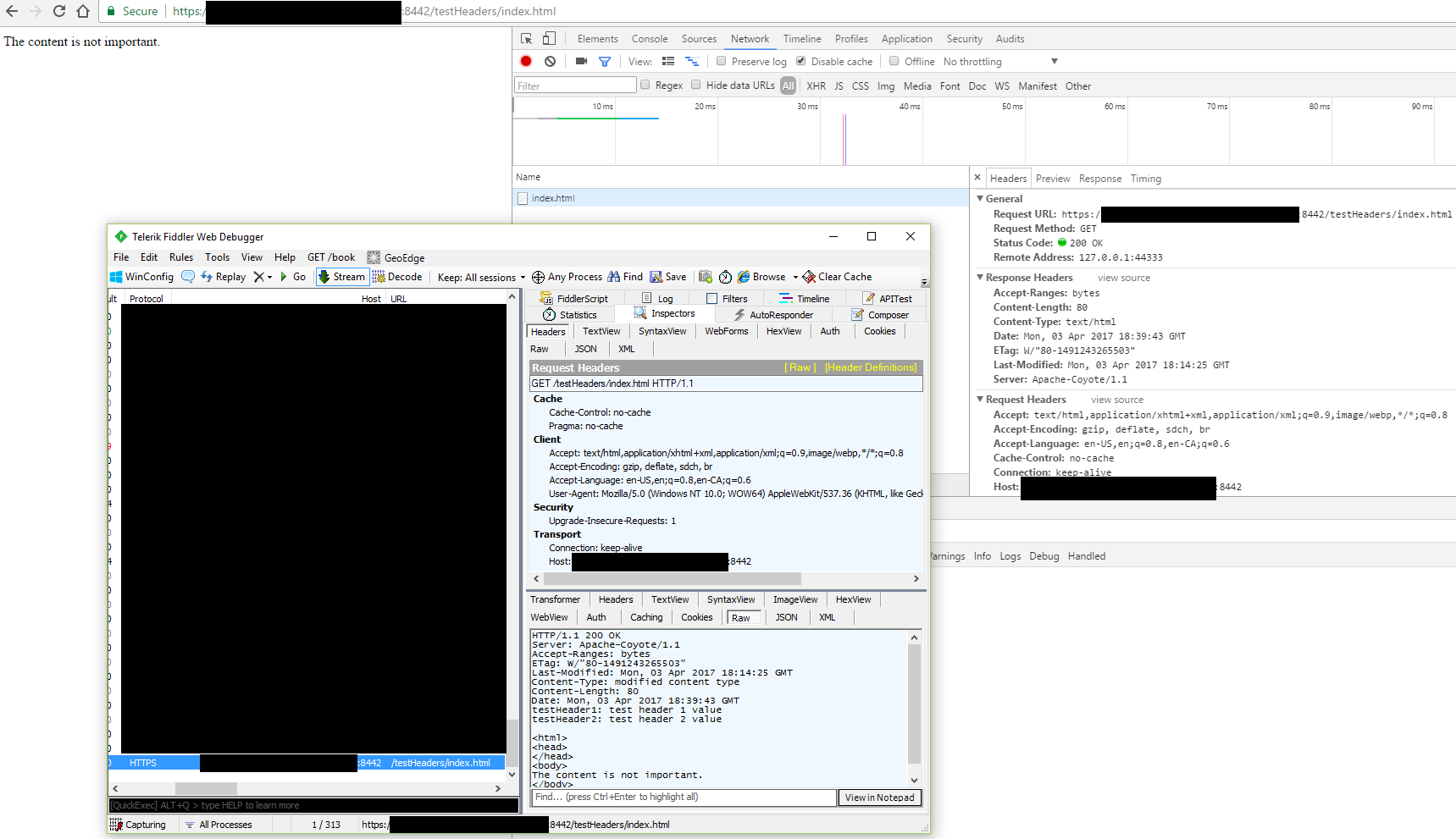
Task: Click the Header Definitions link
Action: 871,367
